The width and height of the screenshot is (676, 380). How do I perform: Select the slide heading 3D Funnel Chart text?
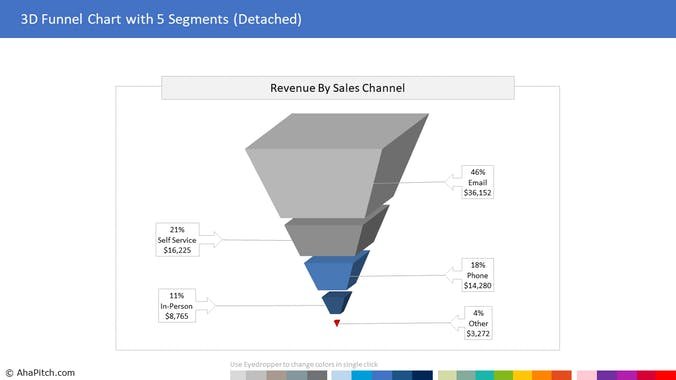click(x=161, y=19)
